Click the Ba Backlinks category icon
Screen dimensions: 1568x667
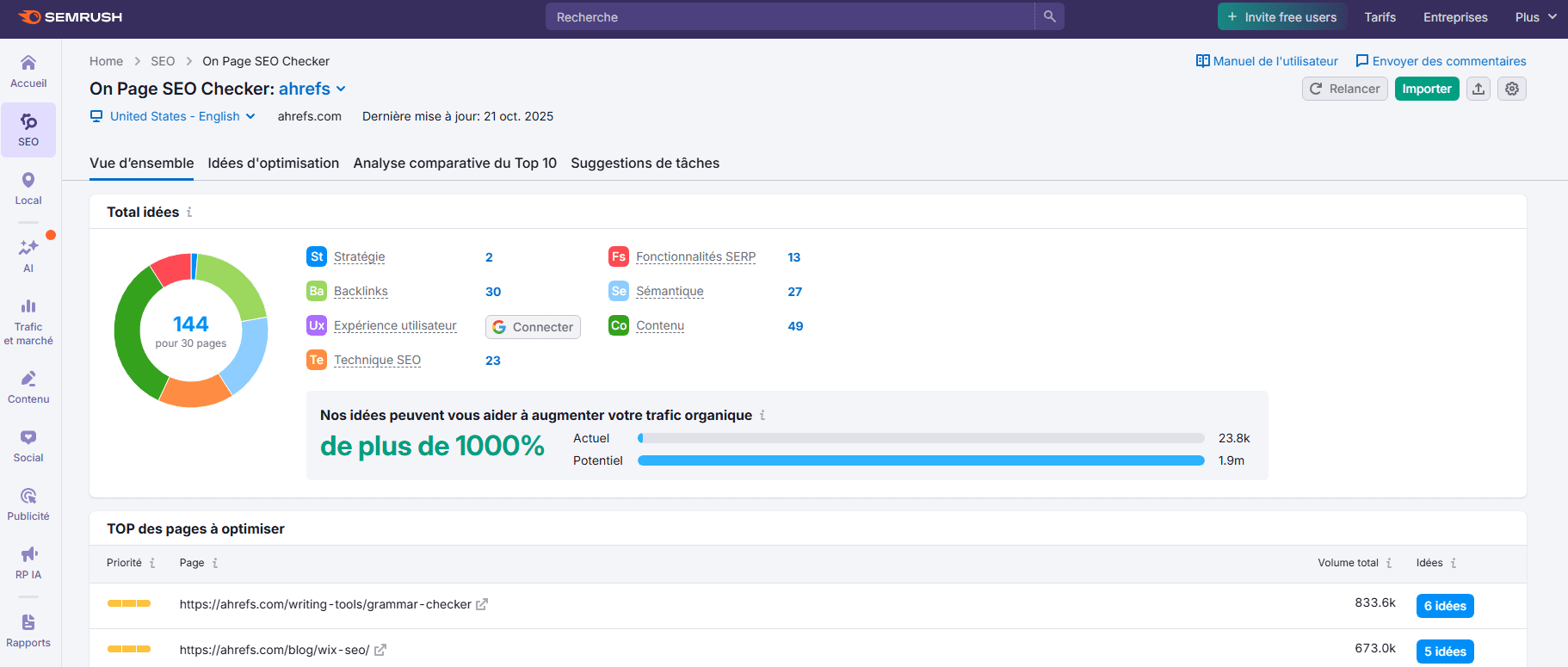[317, 291]
